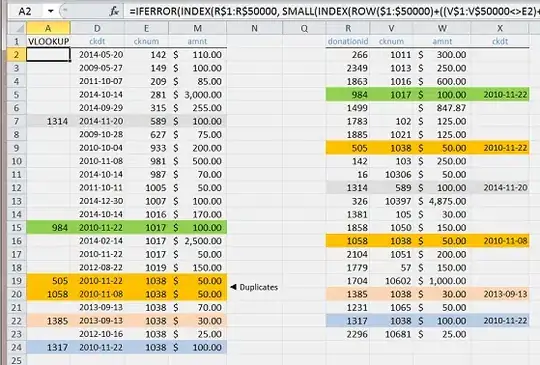Click the Duplicates label

(259, 287)
